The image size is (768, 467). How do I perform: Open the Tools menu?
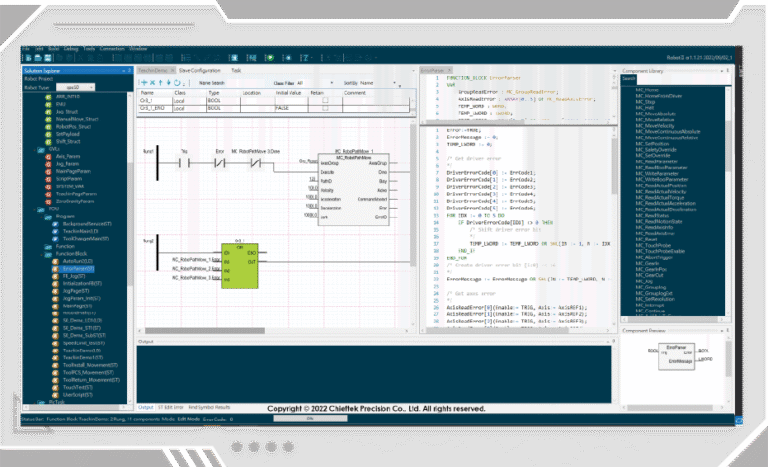pyautogui.click(x=89, y=49)
